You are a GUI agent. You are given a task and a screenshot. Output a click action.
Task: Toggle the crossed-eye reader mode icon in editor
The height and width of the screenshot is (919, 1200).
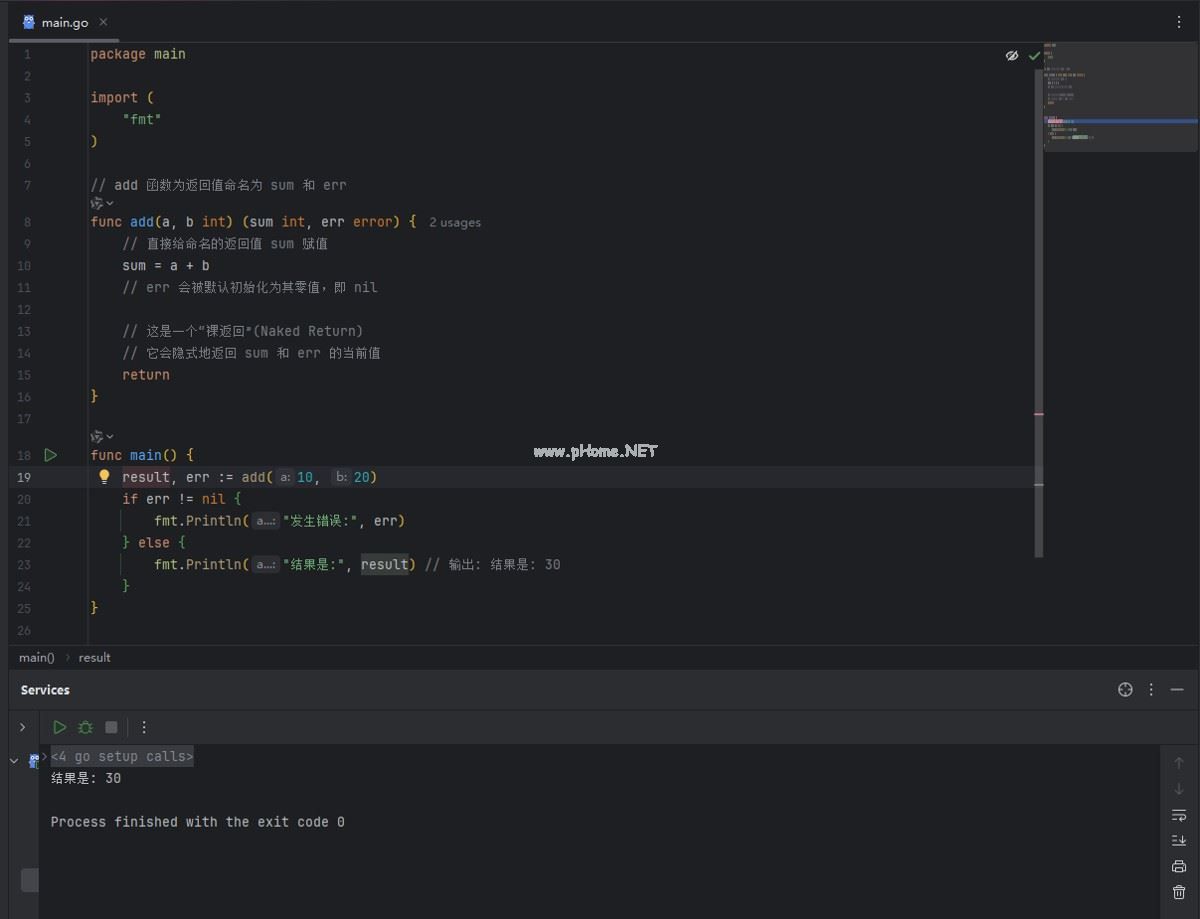1012,56
